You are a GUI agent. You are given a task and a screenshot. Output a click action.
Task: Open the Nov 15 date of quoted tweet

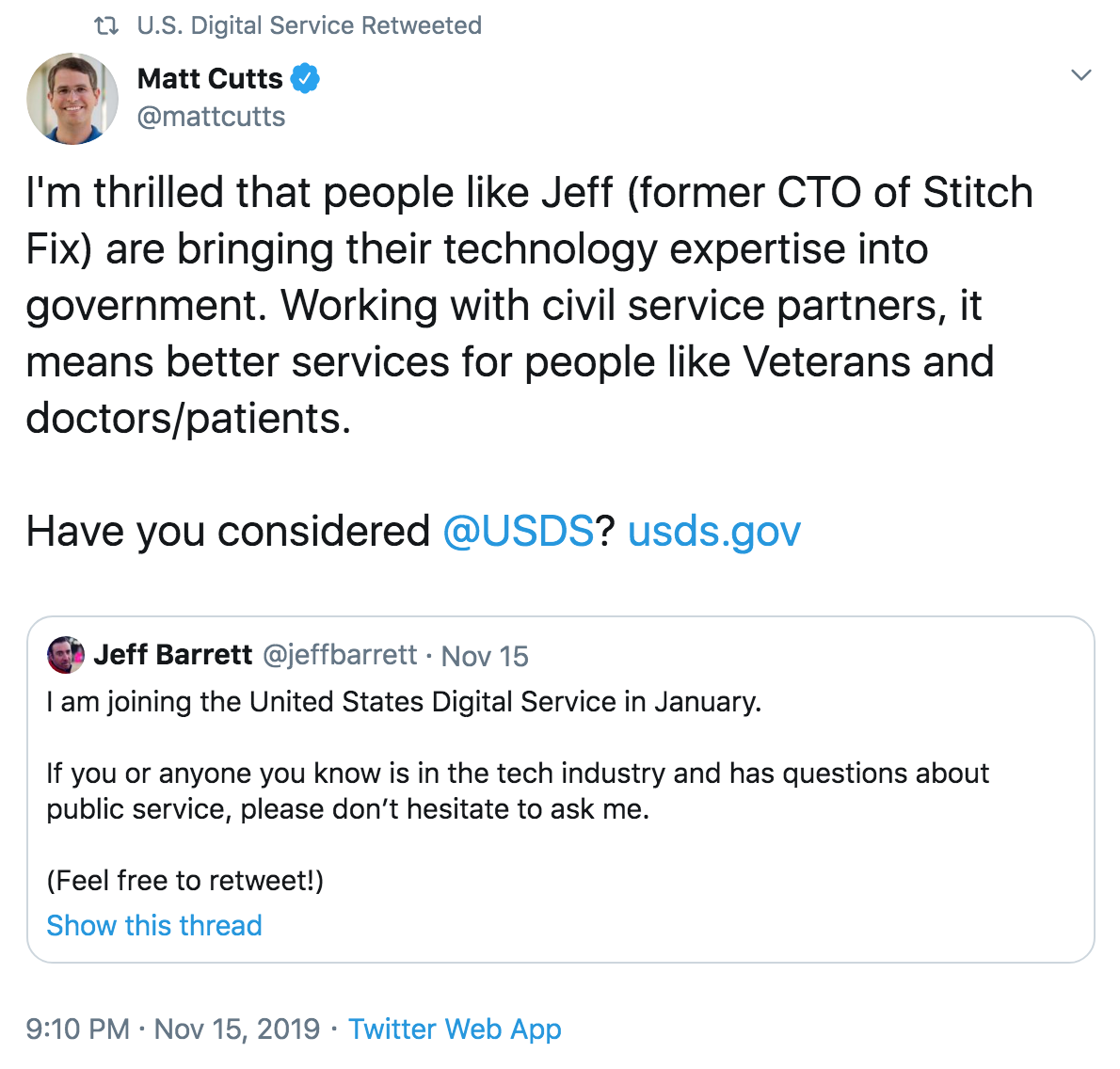(x=485, y=656)
